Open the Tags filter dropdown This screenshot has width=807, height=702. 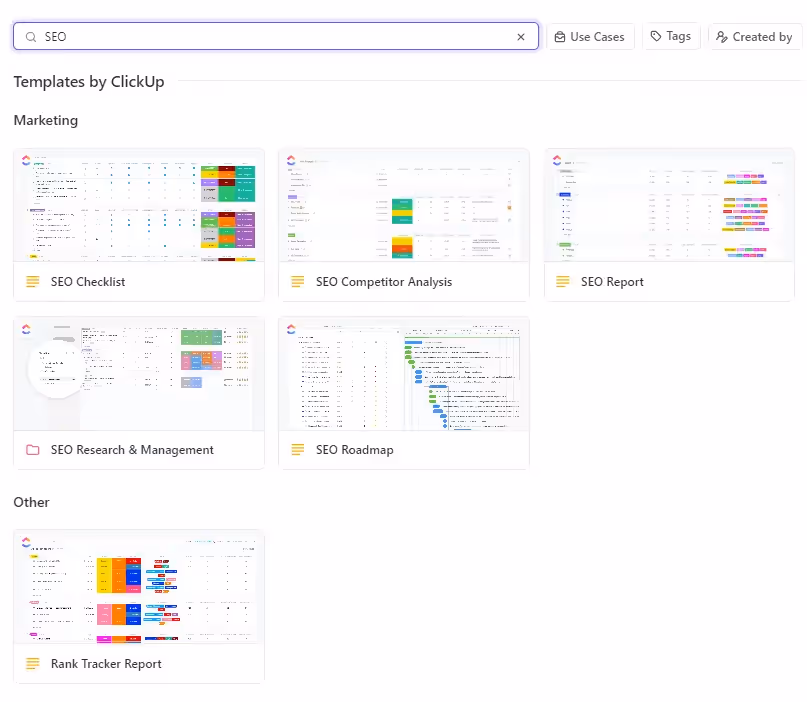tap(670, 36)
